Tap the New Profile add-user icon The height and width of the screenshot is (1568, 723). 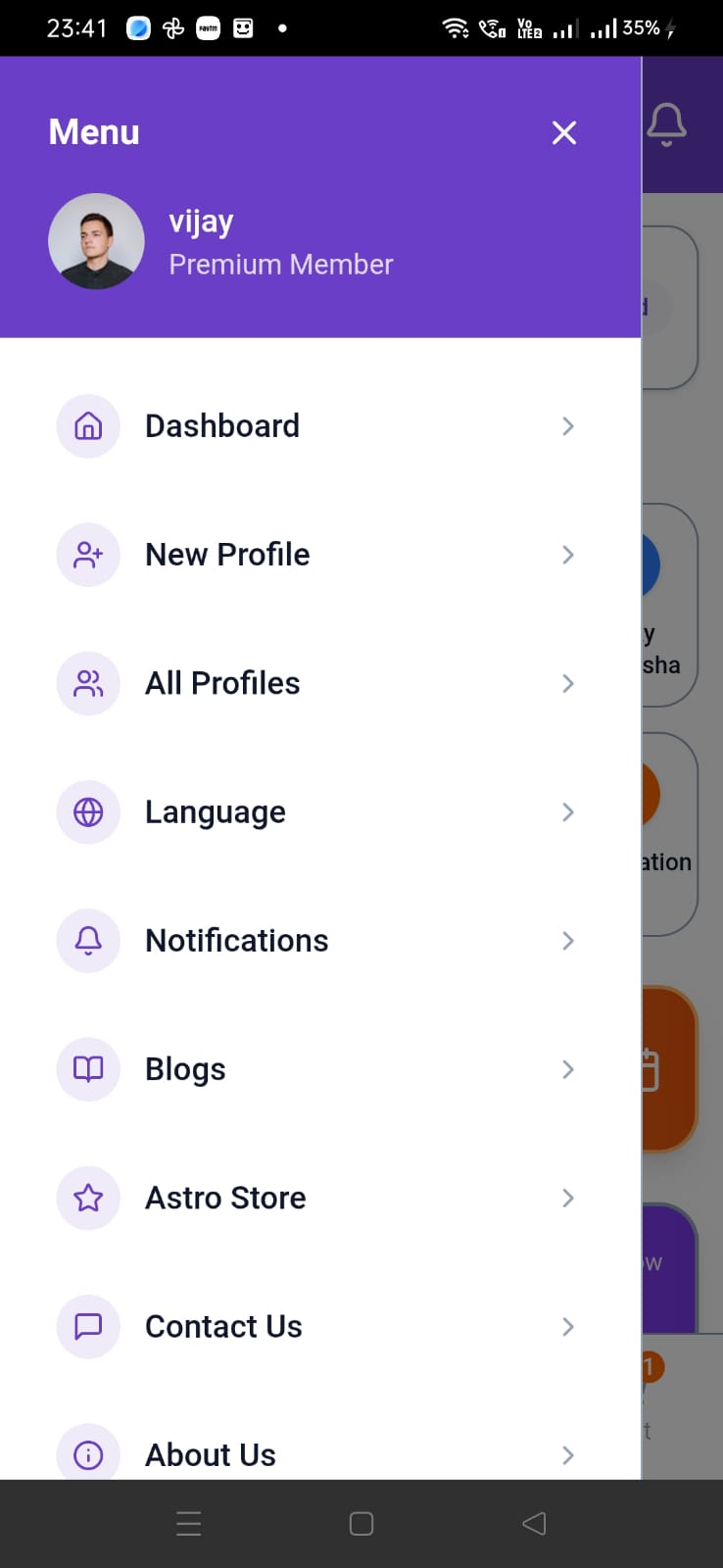[88, 555]
